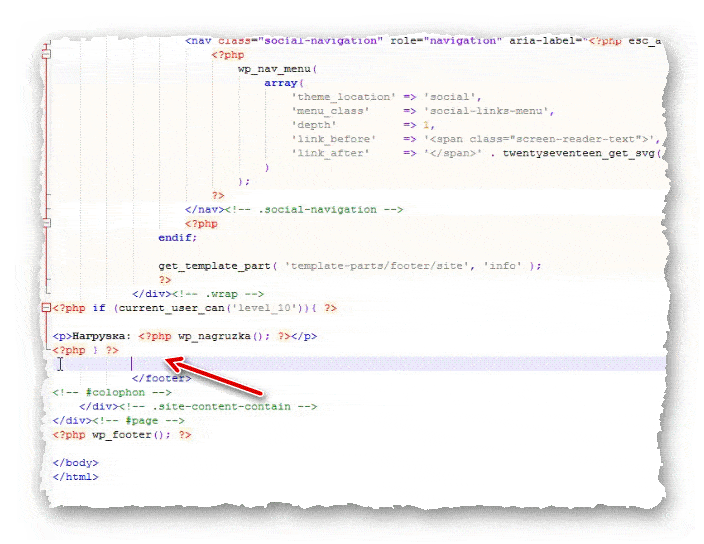Click the text 'wp_nav_menu('

[x=277, y=69]
